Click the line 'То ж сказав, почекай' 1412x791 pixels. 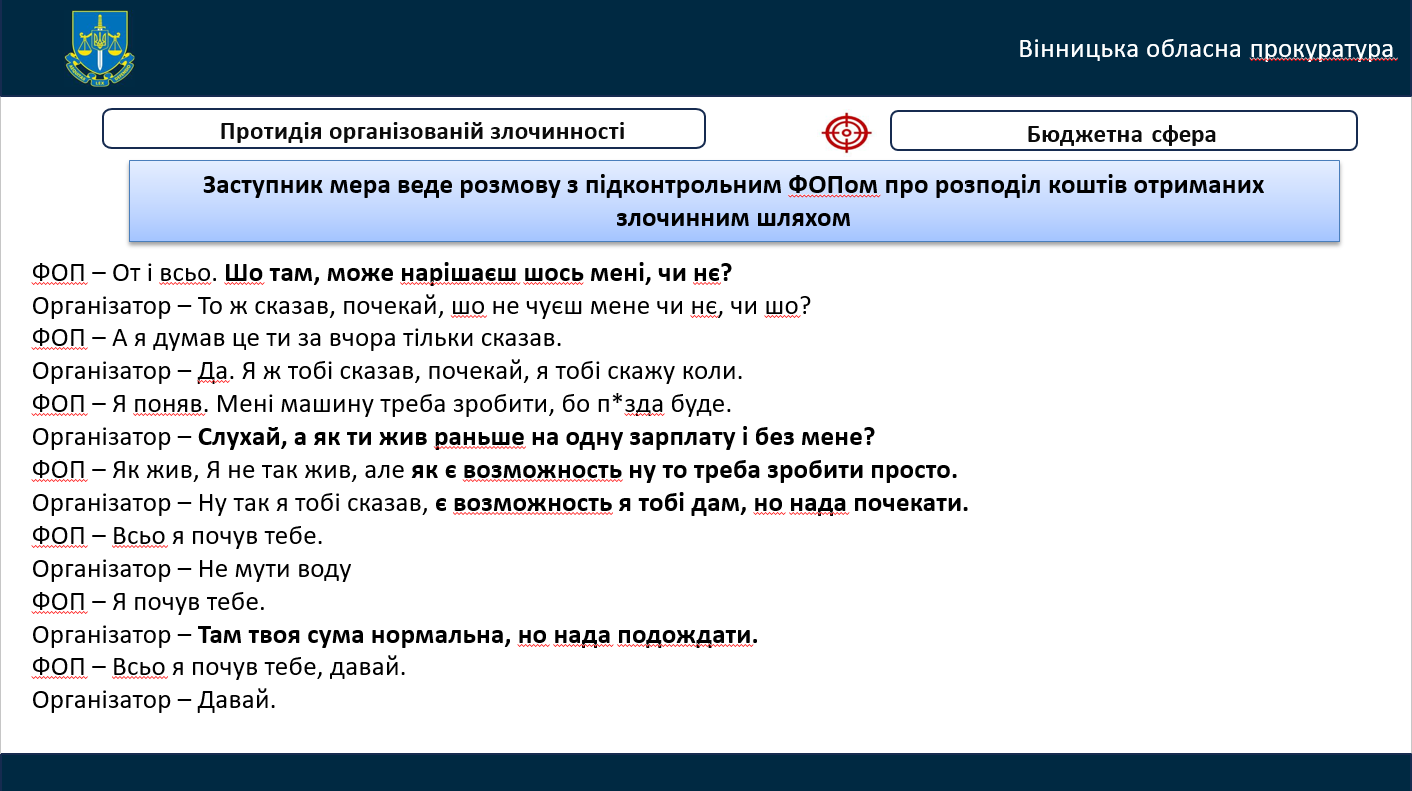tap(420, 306)
